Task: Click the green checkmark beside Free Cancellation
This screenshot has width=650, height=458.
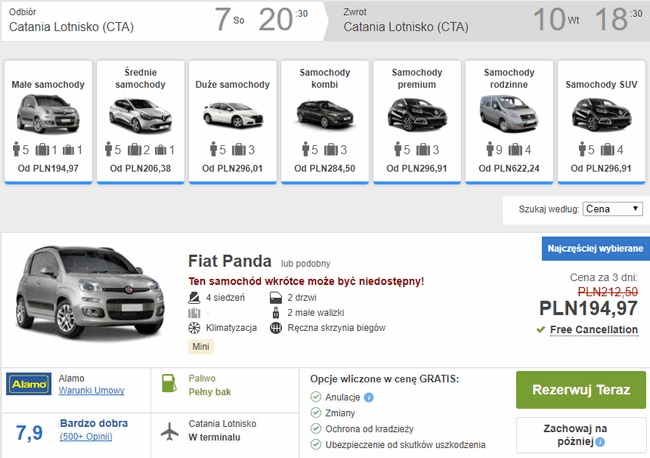Action: 541,330
